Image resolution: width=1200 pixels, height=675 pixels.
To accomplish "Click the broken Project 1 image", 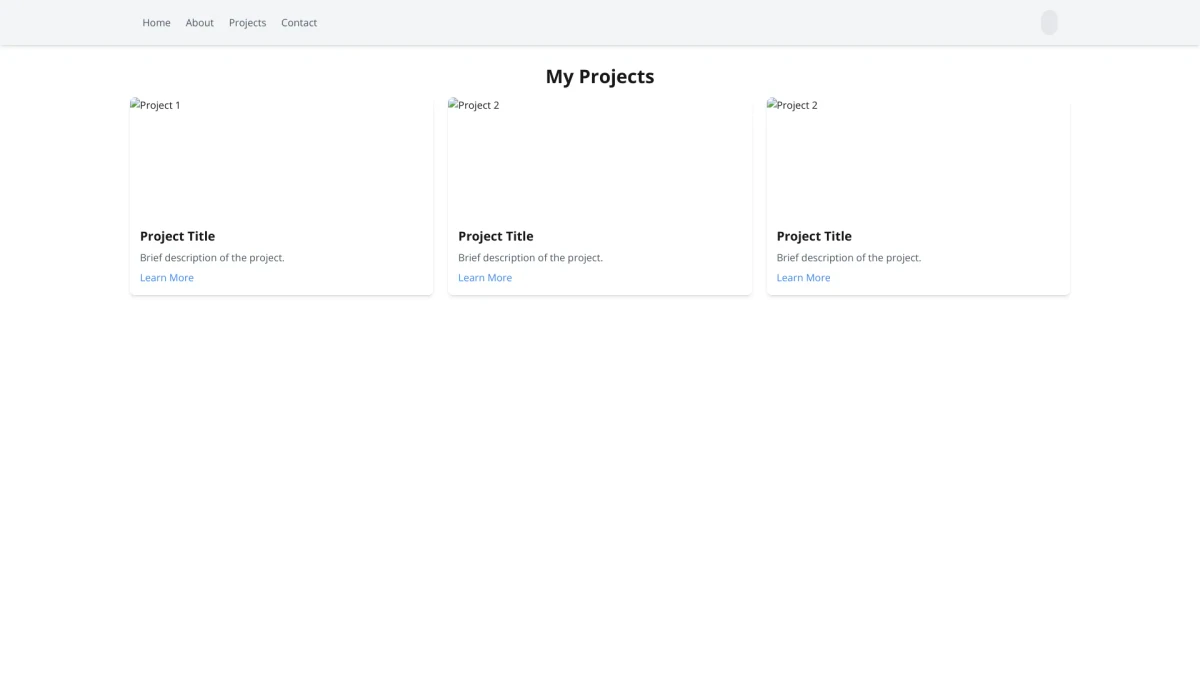I will click(x=156, y=105).
